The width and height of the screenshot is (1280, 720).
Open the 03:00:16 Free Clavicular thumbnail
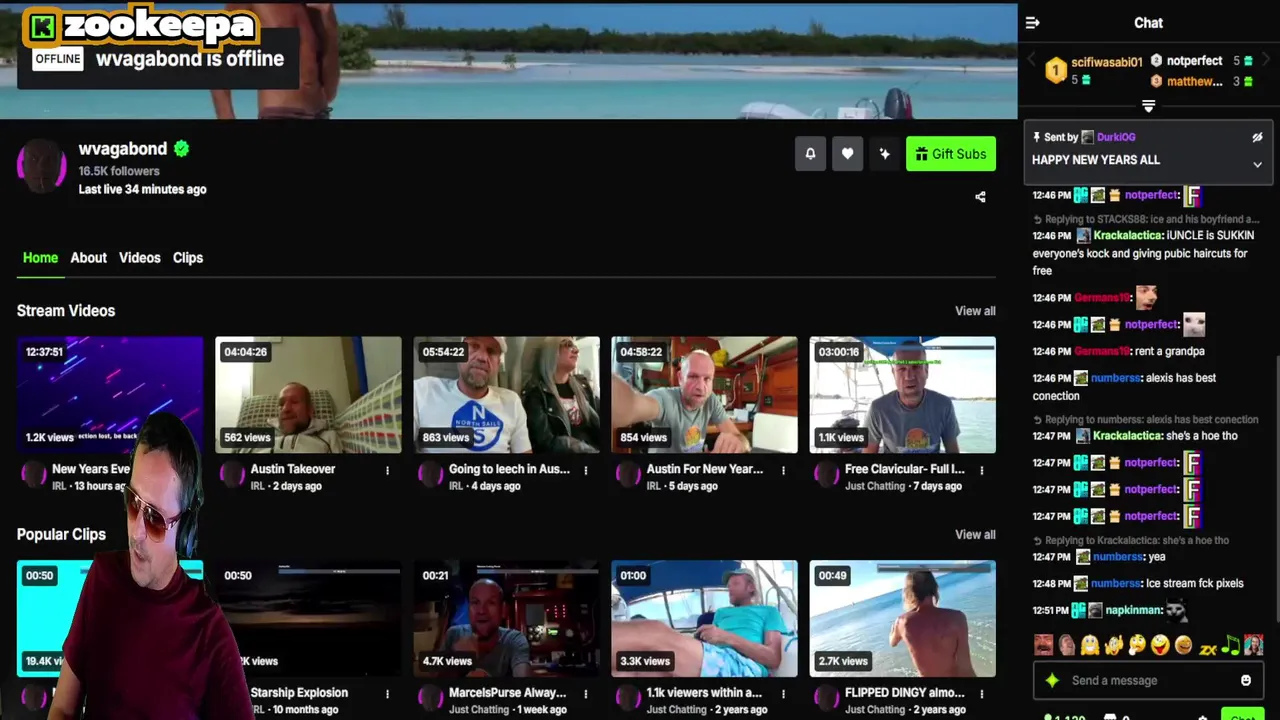click(902, 395)
